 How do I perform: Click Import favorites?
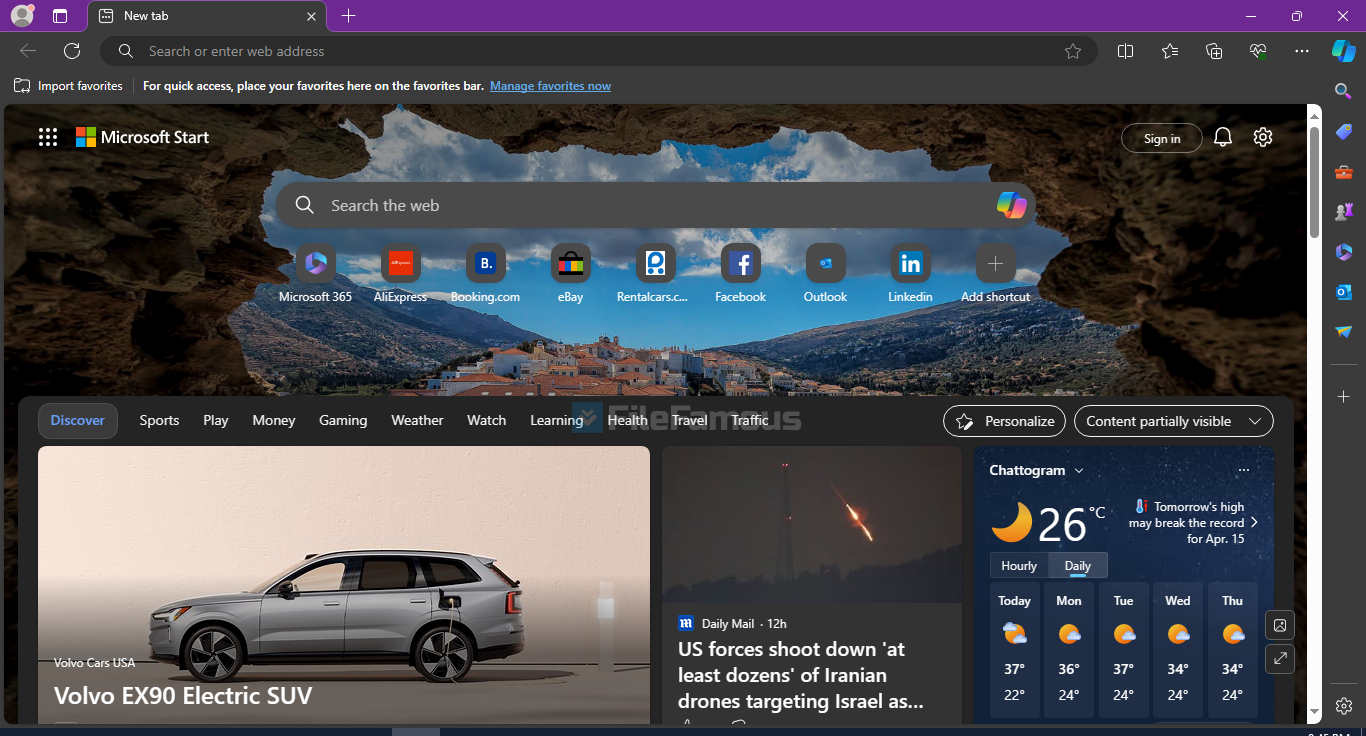tap(68, 86)
